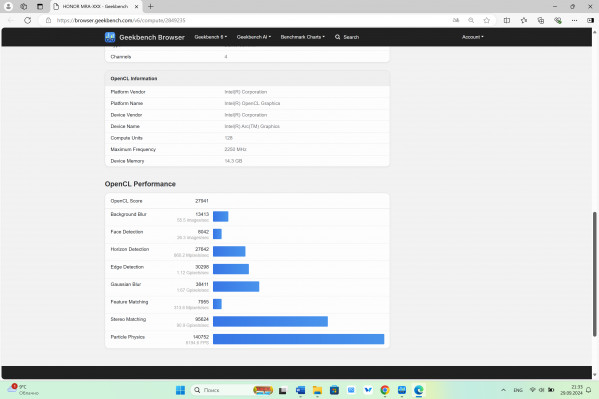Open Edge Settings and more menu

pos(574,20)
